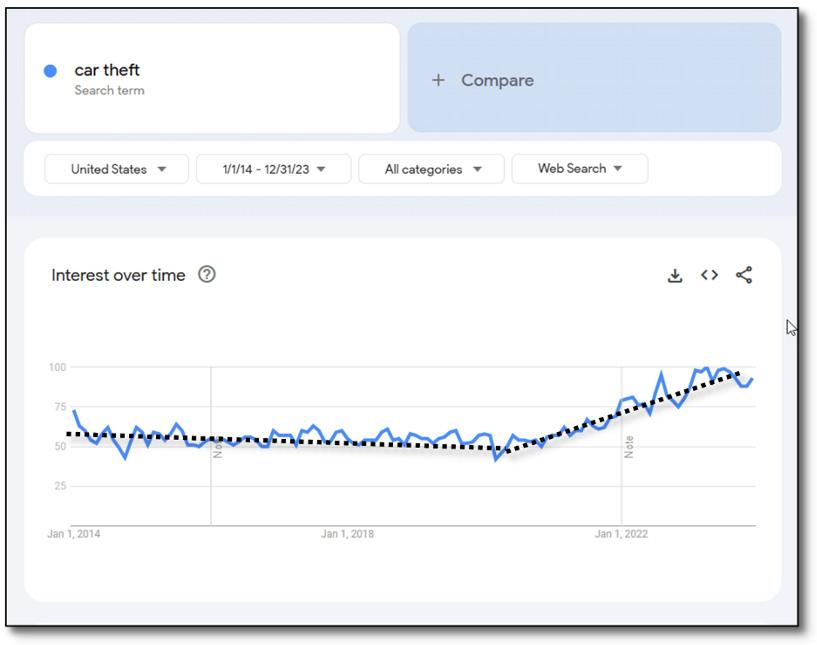This screenshot has height=645, width=817.
Task: Download the Interest over time CSV
Action: click(675, 276)
